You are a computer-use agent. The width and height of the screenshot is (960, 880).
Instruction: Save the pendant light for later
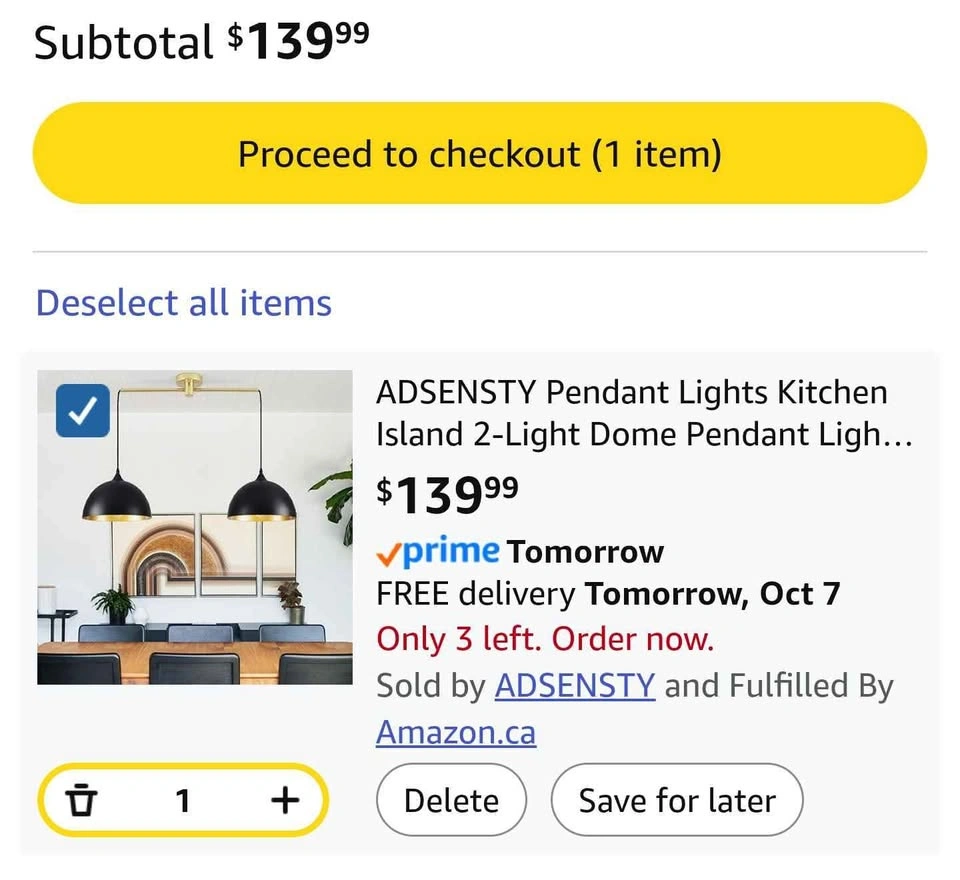pos(677,800)
